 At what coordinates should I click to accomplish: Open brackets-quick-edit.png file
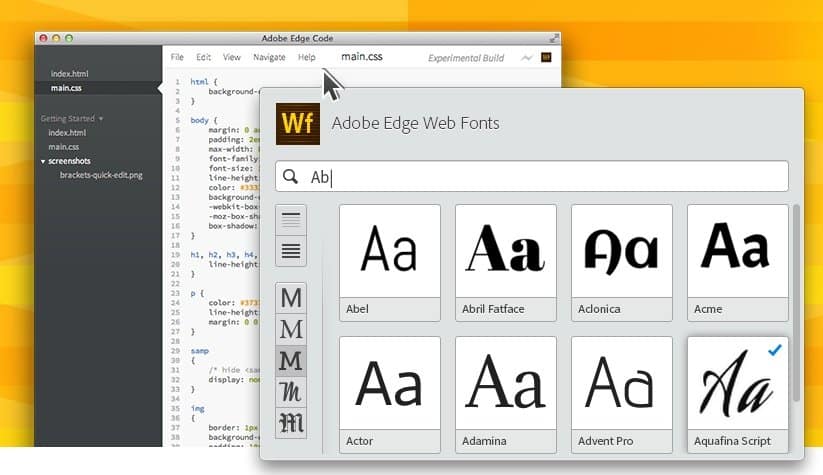click(x=101, y=175)
